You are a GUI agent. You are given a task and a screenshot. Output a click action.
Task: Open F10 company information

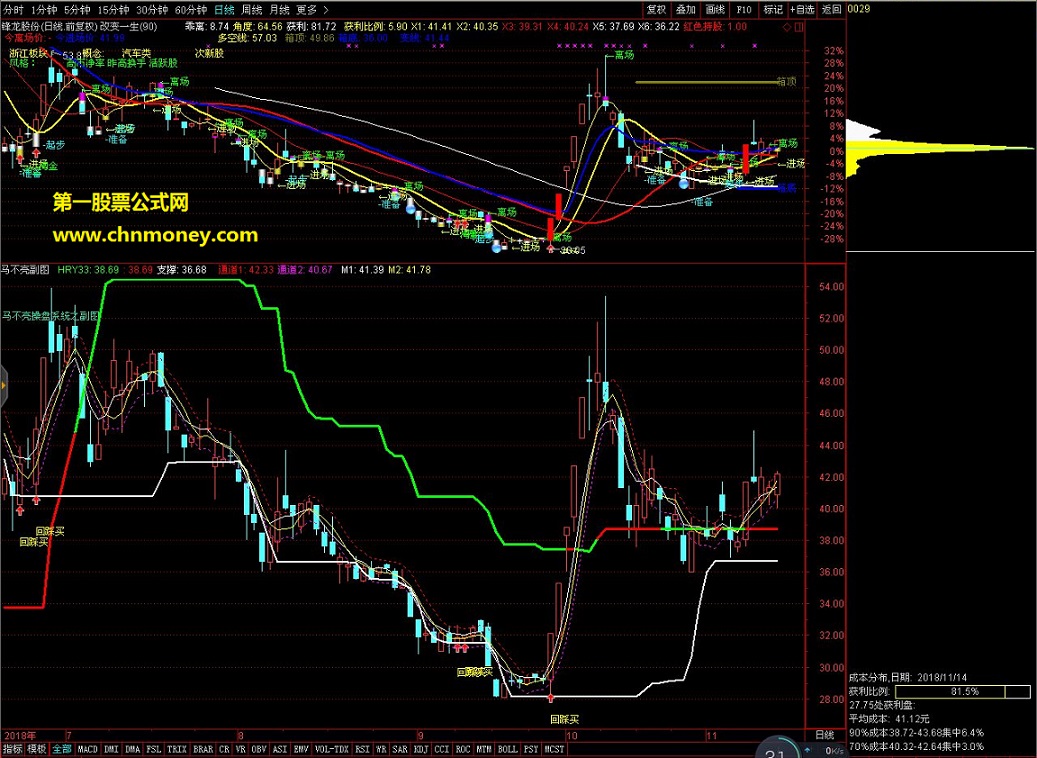[x=744, y=9]
